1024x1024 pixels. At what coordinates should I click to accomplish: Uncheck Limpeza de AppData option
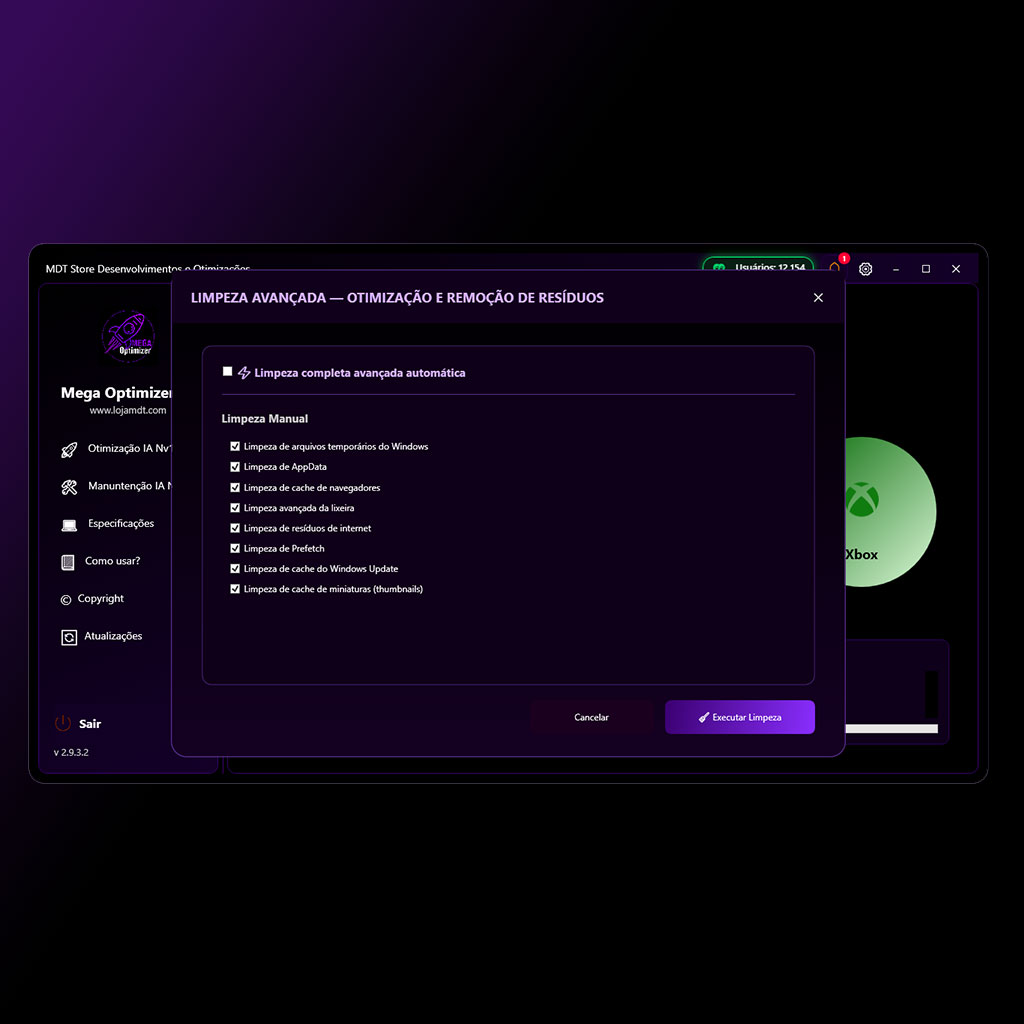coord(235,467)
